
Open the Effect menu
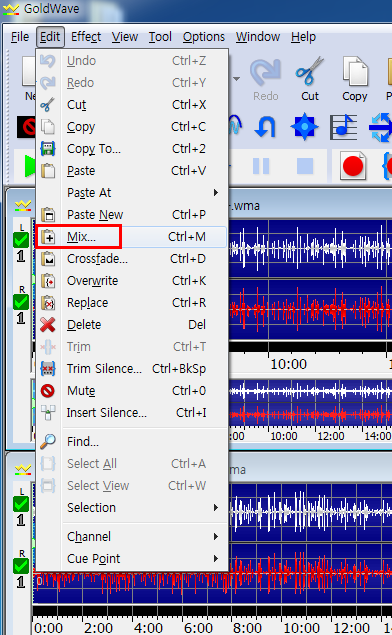coord(86,37)
